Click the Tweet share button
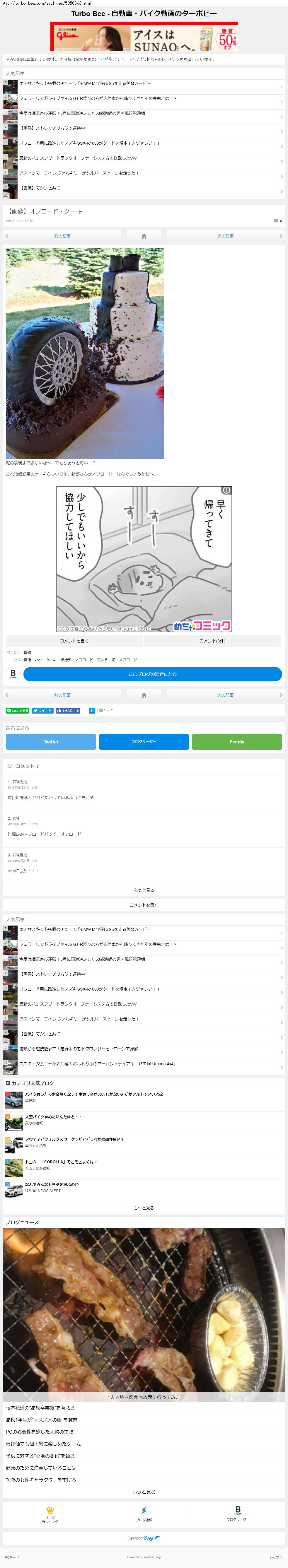Viewport: 288px width, 1568px height. pos(42,710)
